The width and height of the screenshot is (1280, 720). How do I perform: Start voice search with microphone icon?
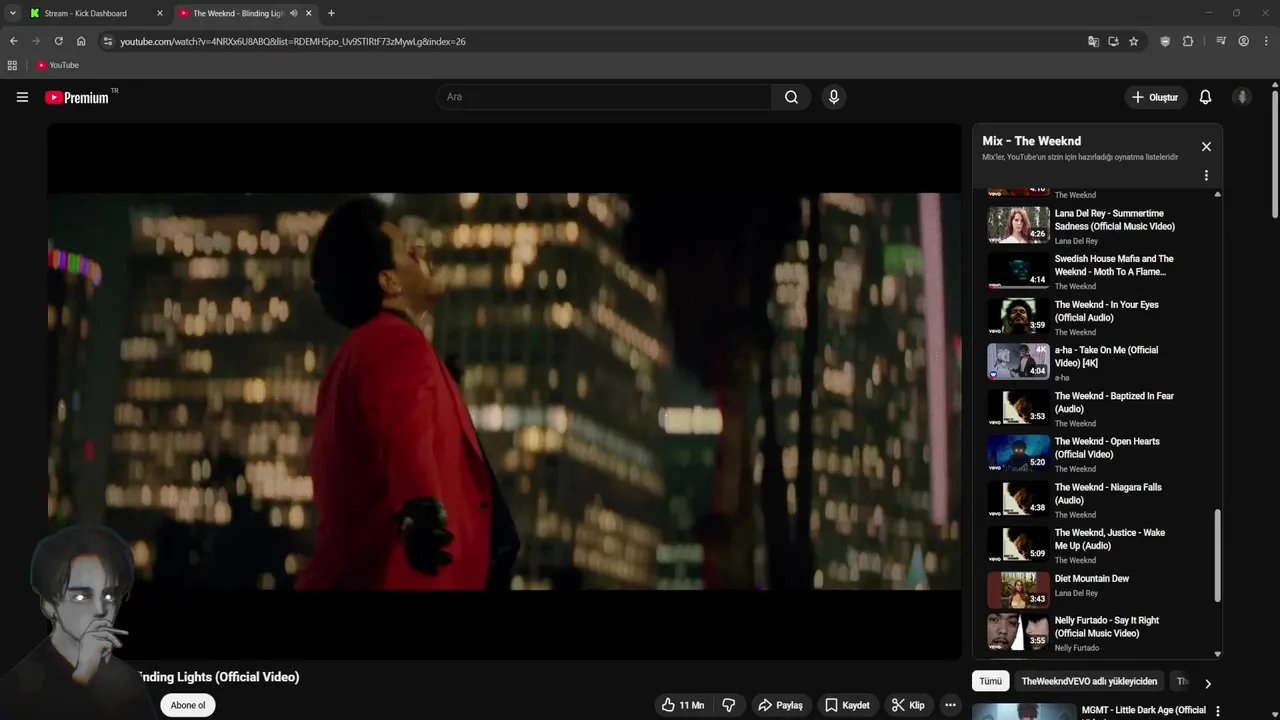pos(834,97)
